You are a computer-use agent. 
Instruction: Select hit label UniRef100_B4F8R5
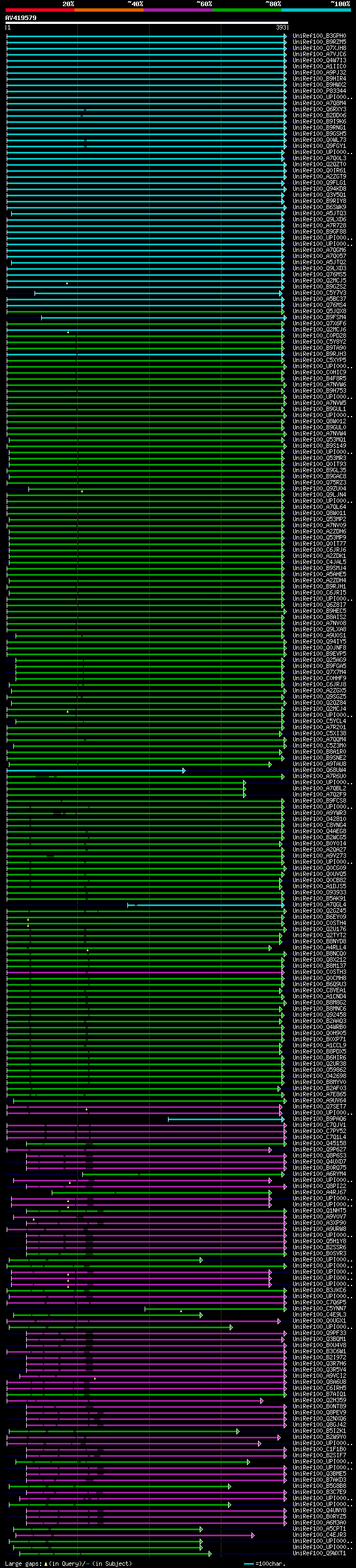[319, 379]
